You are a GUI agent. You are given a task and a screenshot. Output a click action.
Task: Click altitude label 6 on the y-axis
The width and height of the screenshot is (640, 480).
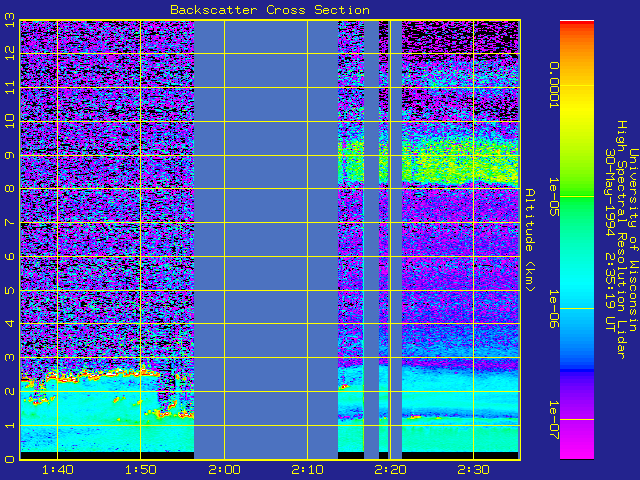tap(10, 256)
